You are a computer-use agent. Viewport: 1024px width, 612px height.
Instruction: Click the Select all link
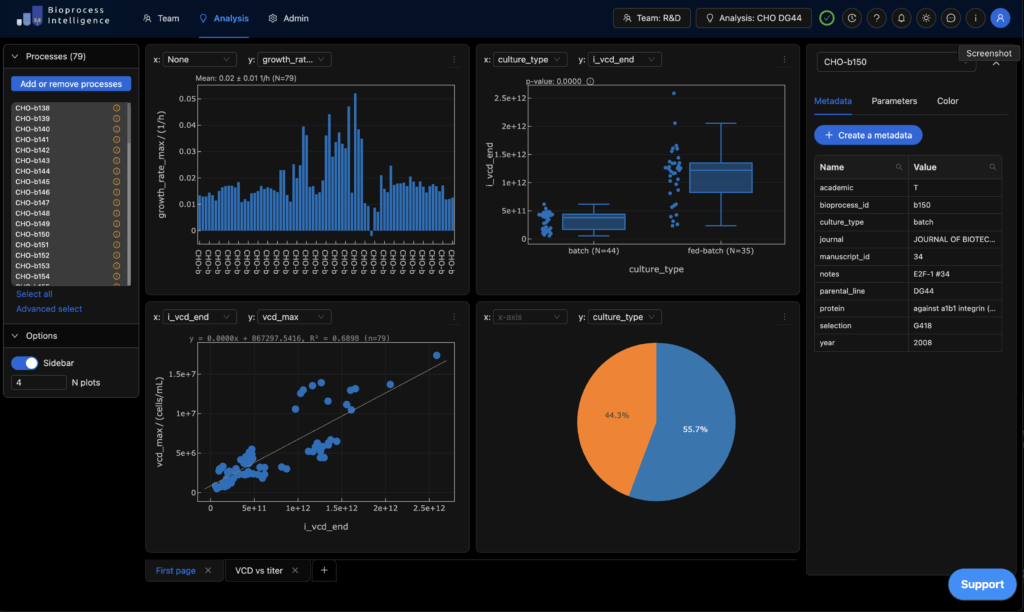[x=34, y=294]
